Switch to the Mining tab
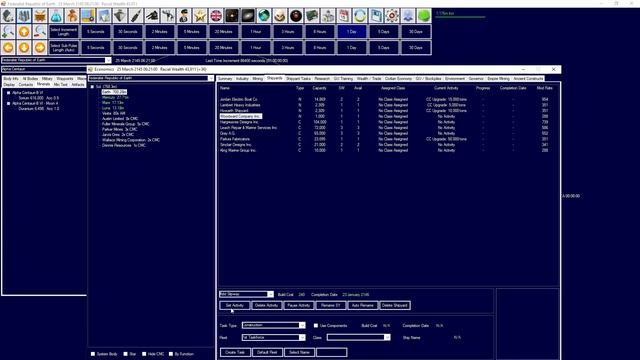Viewport: 640px width, 360px height. point(258,78)
